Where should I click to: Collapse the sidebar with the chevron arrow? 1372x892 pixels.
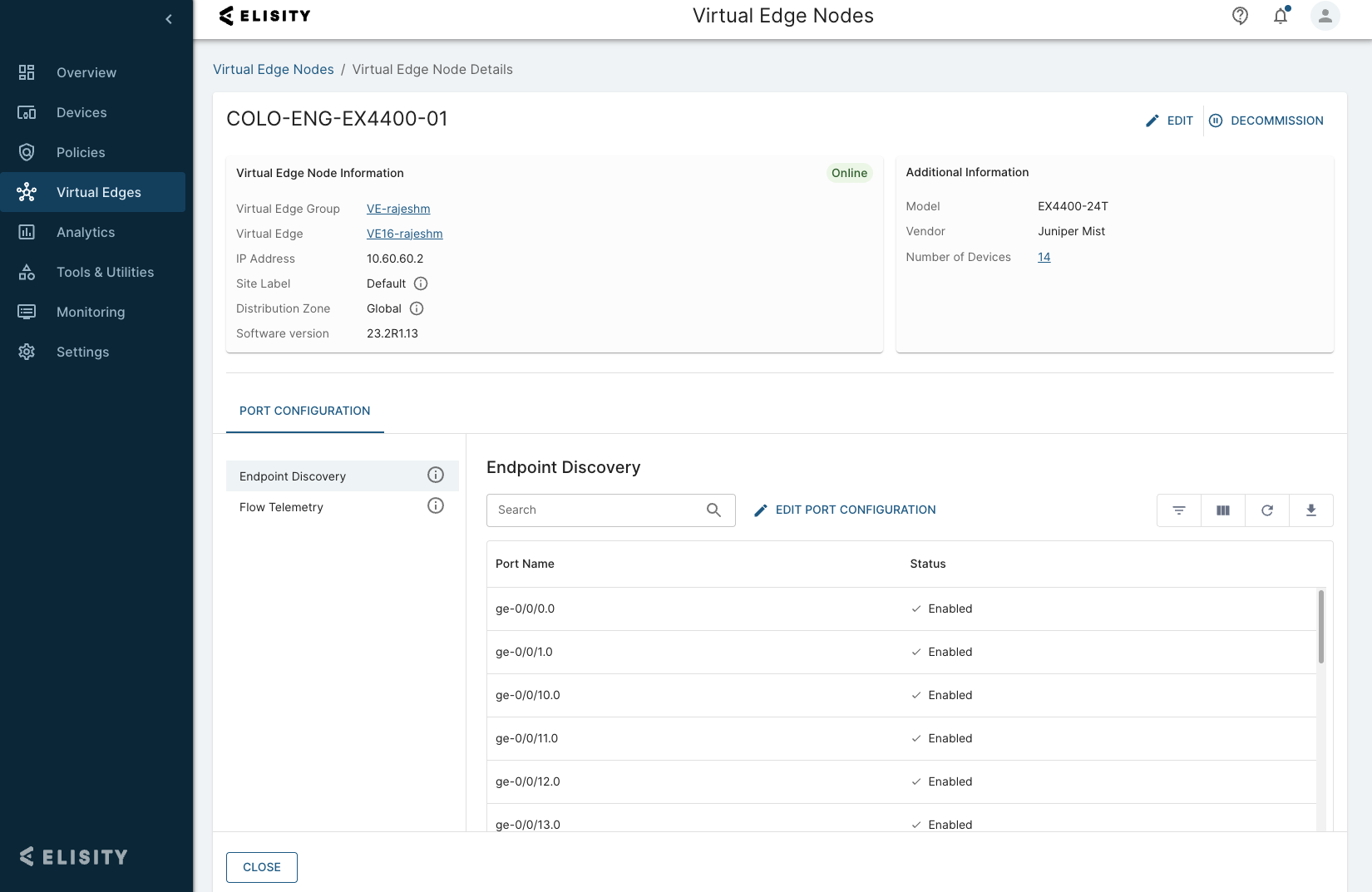pyautogui.click(x=169, y=19)
